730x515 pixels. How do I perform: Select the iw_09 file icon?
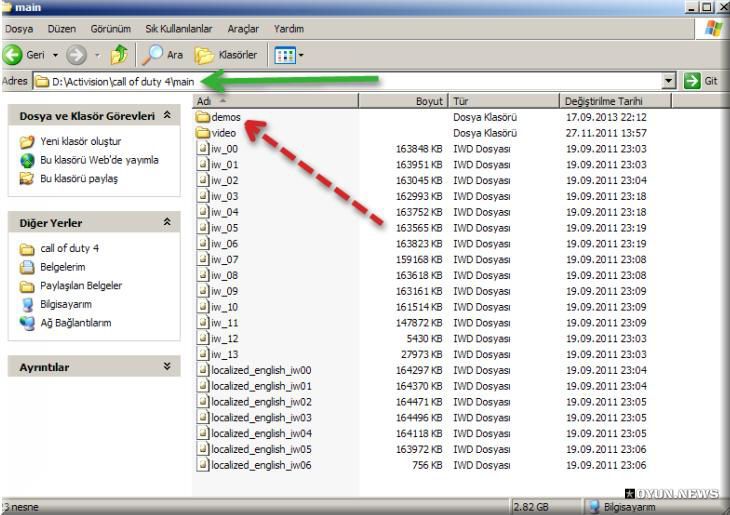pyautogui.click(x=203, y=291)
